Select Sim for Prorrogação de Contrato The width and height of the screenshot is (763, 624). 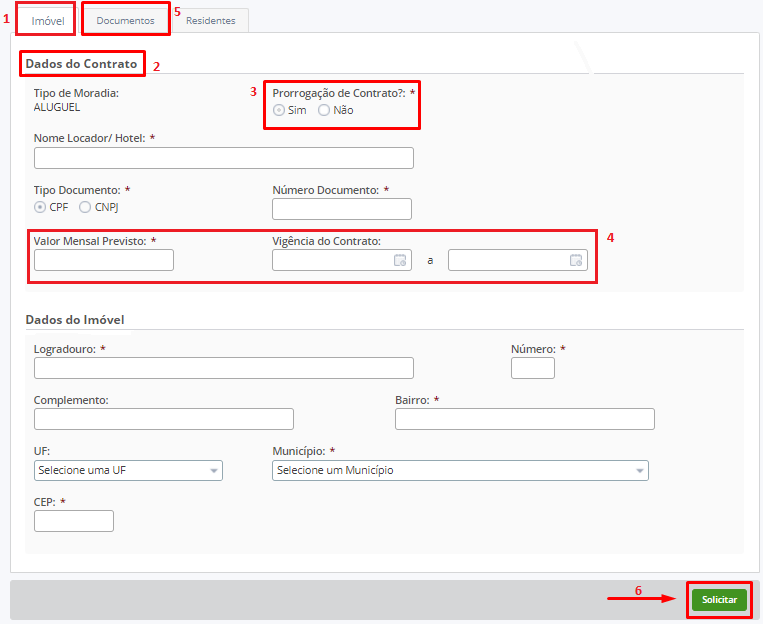pyautogui.click(x=279, y=110)
